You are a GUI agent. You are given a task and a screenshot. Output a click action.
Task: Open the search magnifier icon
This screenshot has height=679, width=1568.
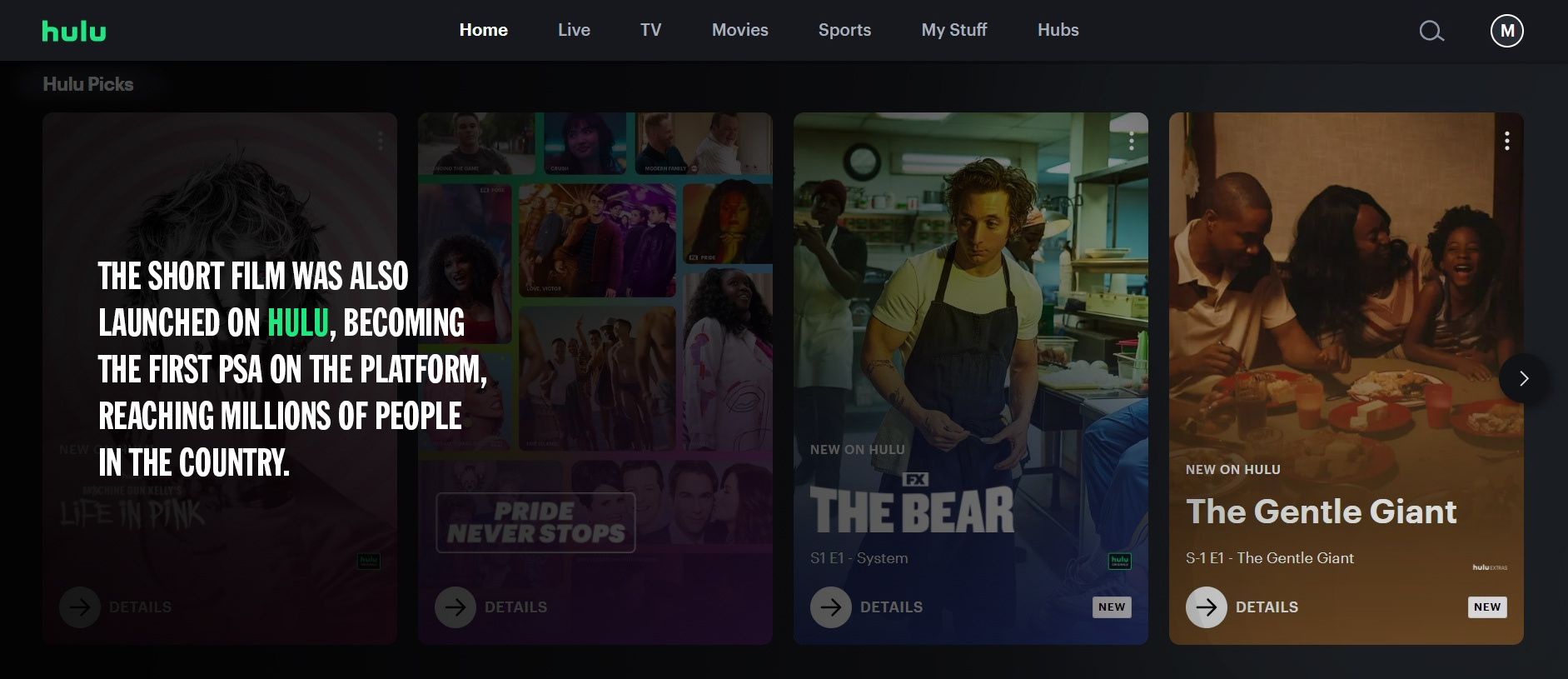(1431, 32)
